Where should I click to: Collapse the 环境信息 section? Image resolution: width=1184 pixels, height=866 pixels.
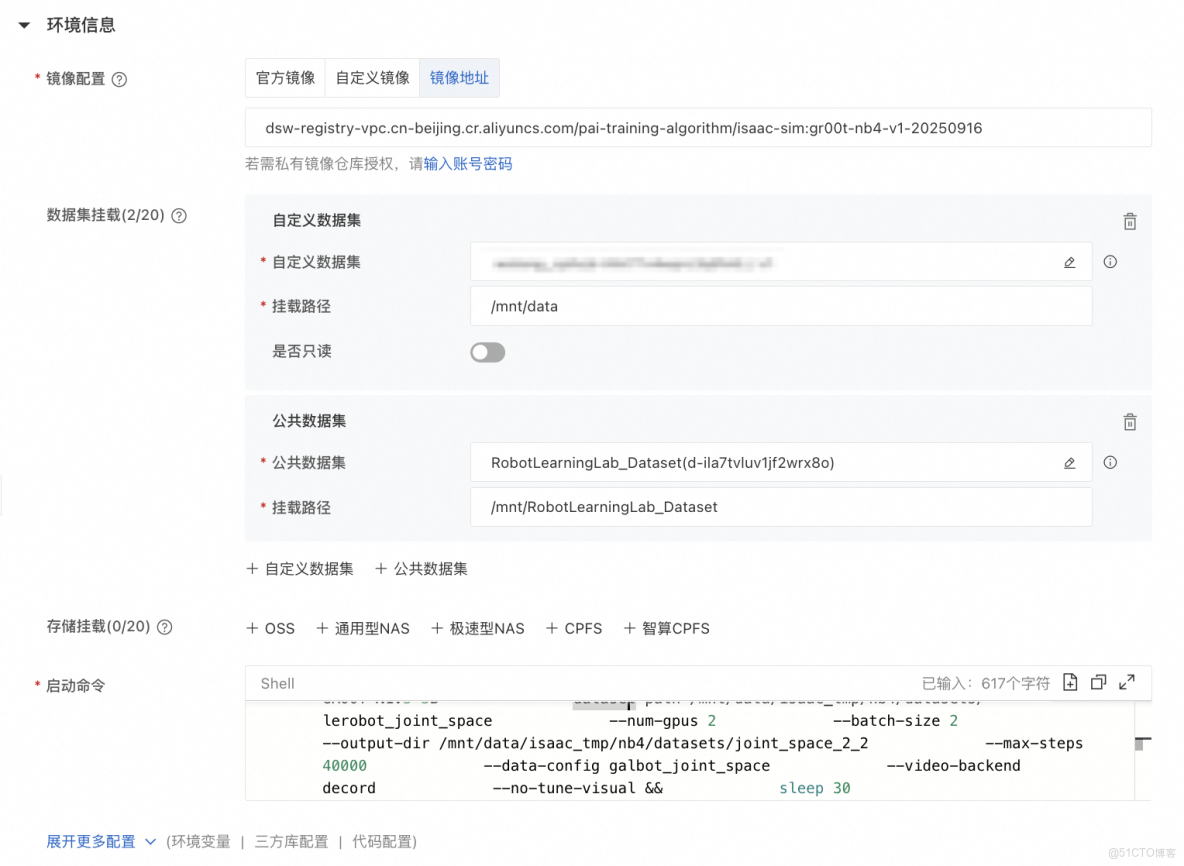coord(24,24)
